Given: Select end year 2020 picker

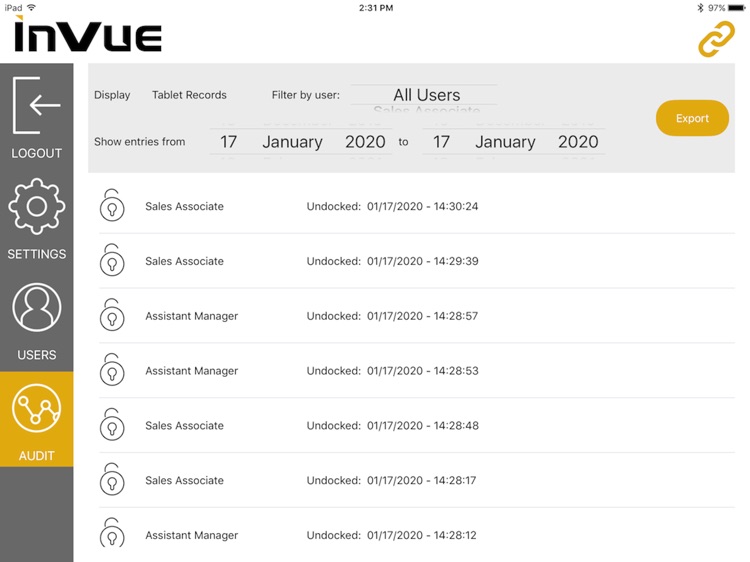Looking at the screenshot, I should tap(578, 142).
